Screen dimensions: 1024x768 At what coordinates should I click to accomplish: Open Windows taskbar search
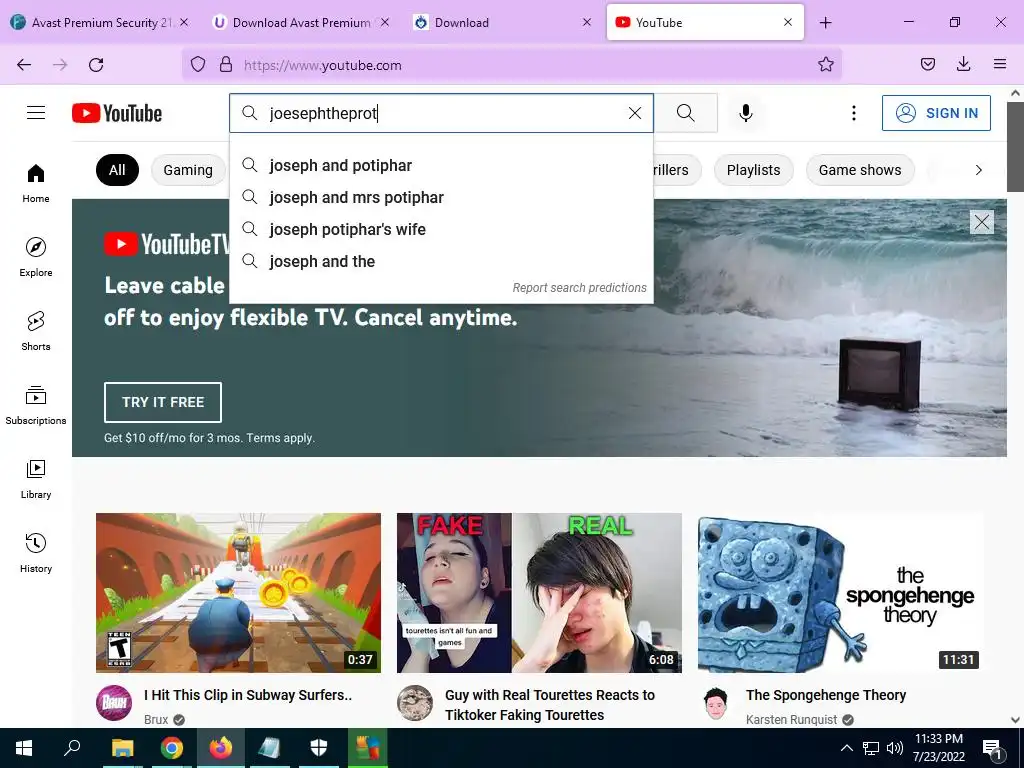coord(72,748)
